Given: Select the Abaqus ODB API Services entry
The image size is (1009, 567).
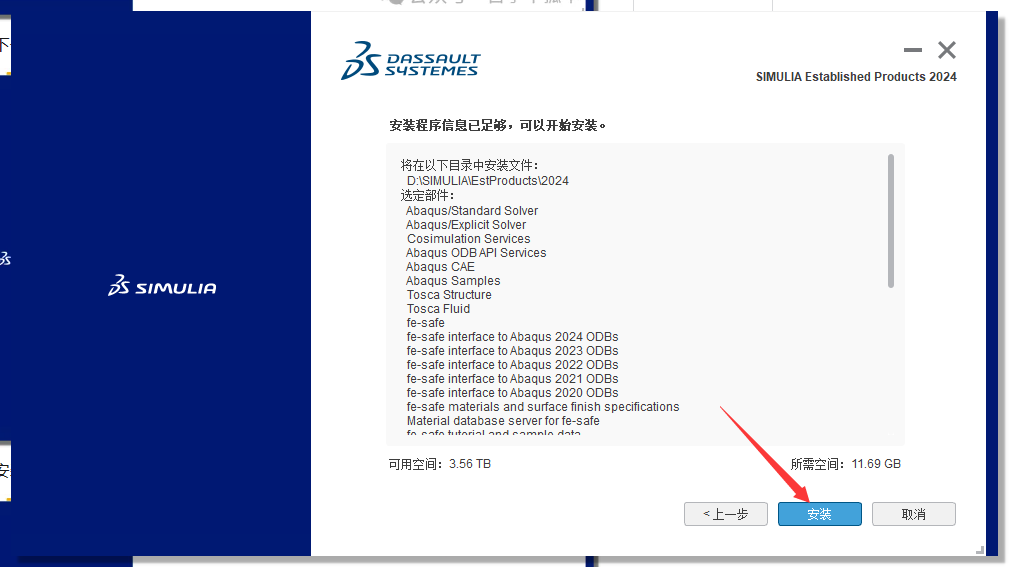Looking at the screenshot, I should click(x=476, y=253).
